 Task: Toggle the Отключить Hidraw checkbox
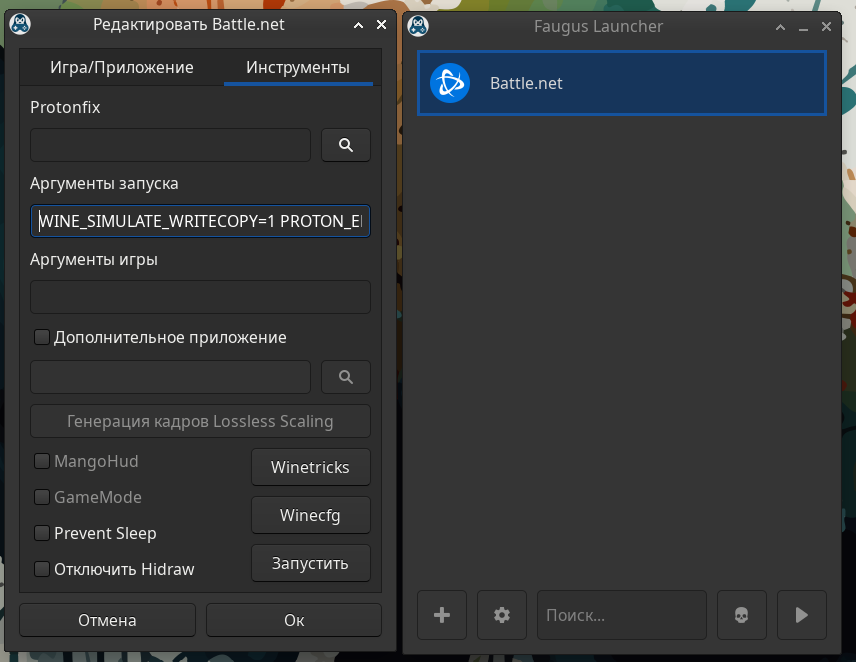point(42,569)
